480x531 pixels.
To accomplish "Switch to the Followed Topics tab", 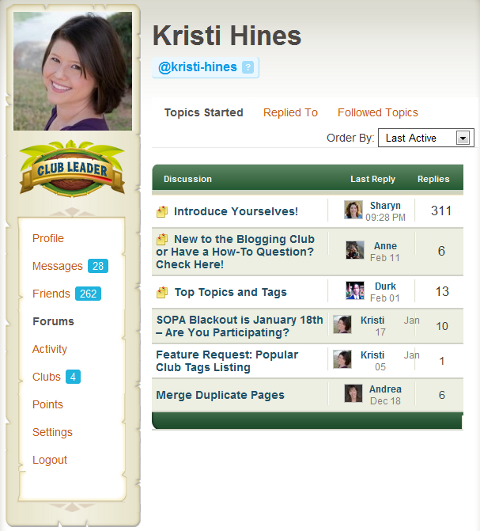I will click(378, 112).
